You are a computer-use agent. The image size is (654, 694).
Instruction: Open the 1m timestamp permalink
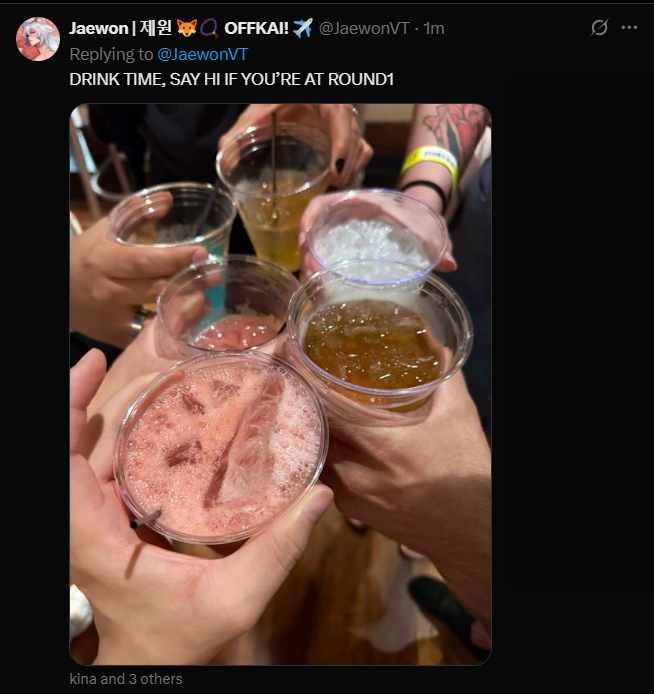click(x=434, y=28)
